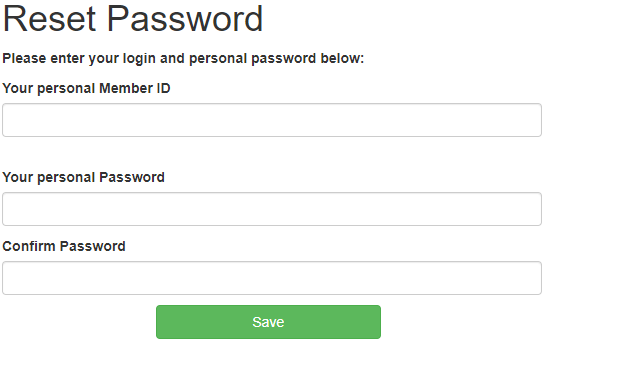Click the white 'Save' text on the green button
Viewport: 643px width, 366px height.
tap(268, 322)
